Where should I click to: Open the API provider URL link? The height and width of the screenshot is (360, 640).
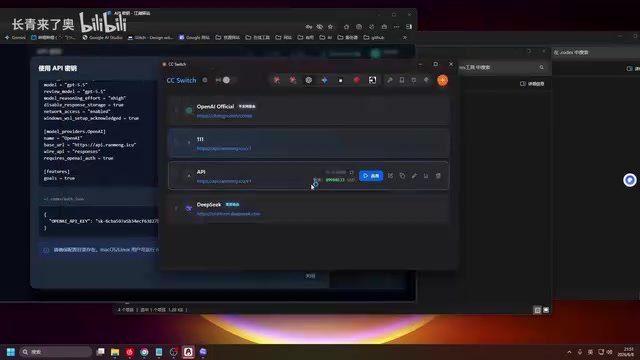click(x=224, y=181)
